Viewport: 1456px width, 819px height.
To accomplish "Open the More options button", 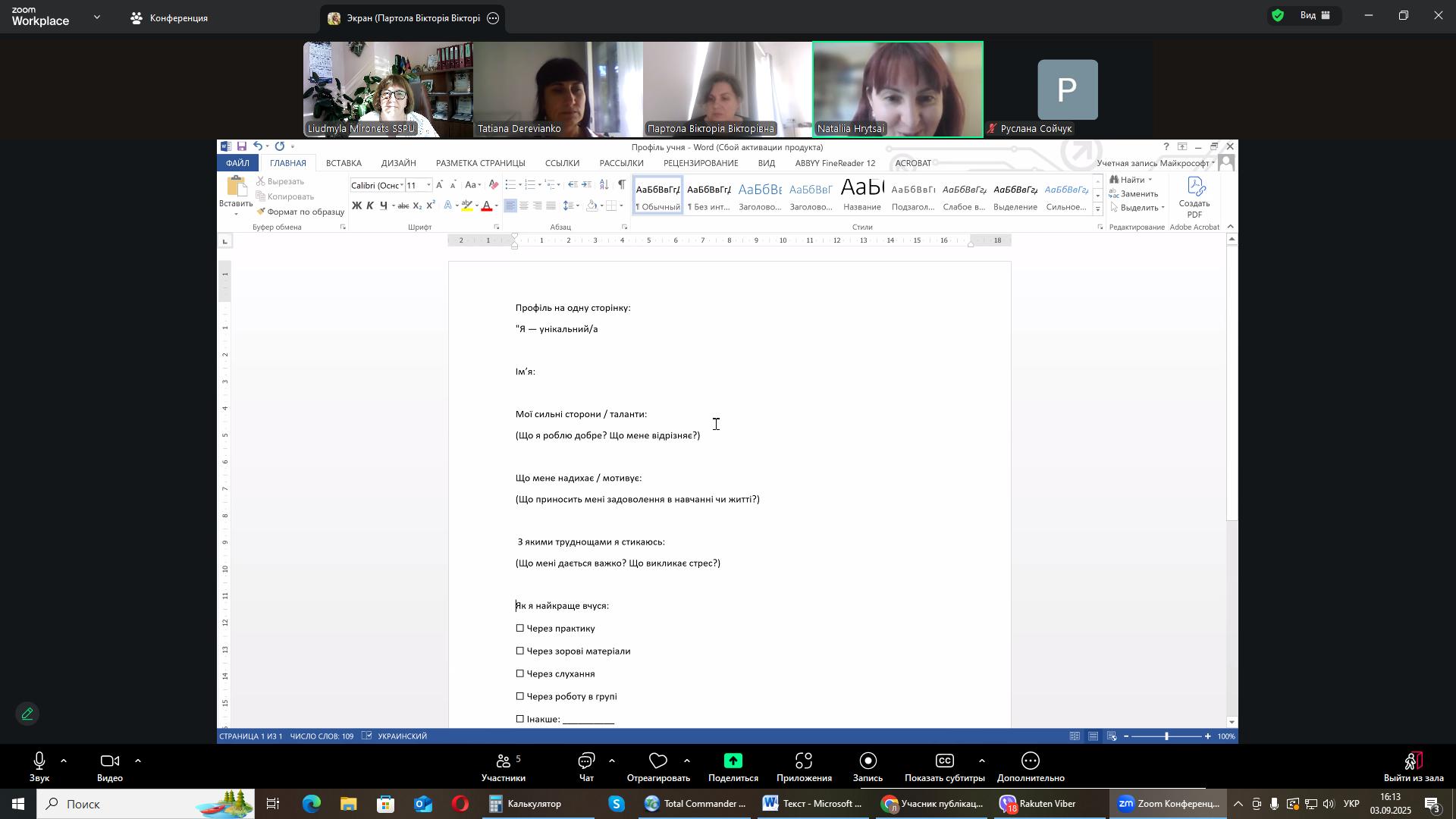I will click(x=1030, y=762).
